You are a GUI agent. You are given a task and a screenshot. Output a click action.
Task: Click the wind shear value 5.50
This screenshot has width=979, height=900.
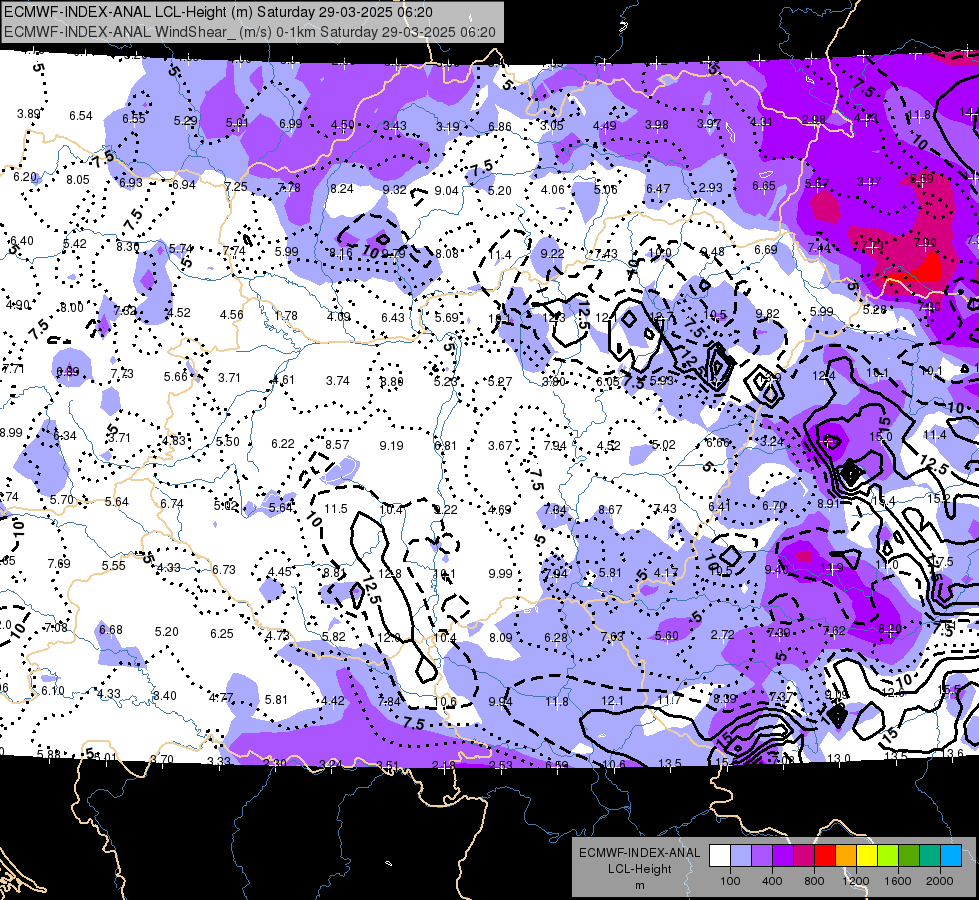point(228,441)
